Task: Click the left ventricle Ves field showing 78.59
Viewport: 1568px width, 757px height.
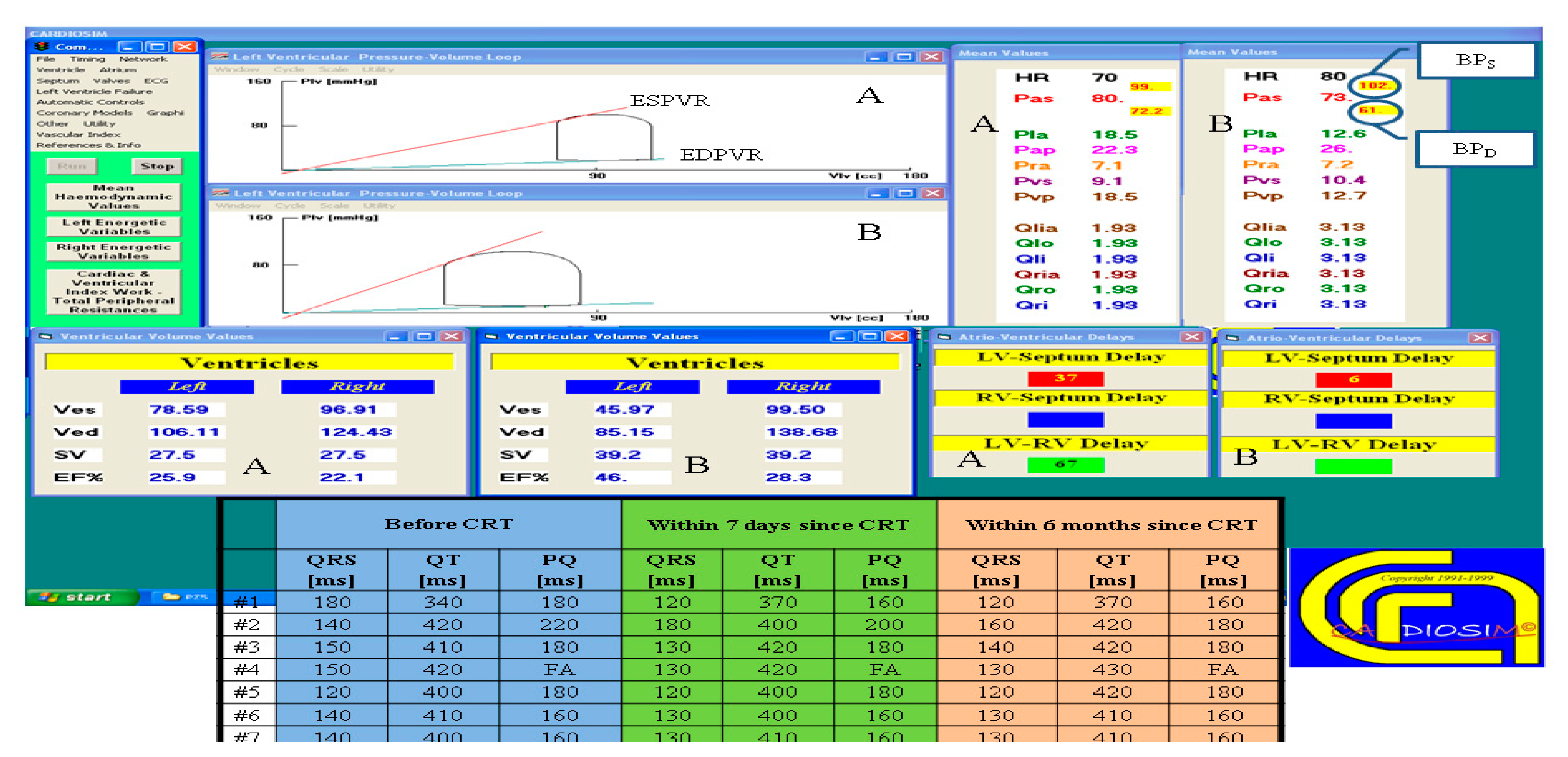Action: [x=186, y=410]
